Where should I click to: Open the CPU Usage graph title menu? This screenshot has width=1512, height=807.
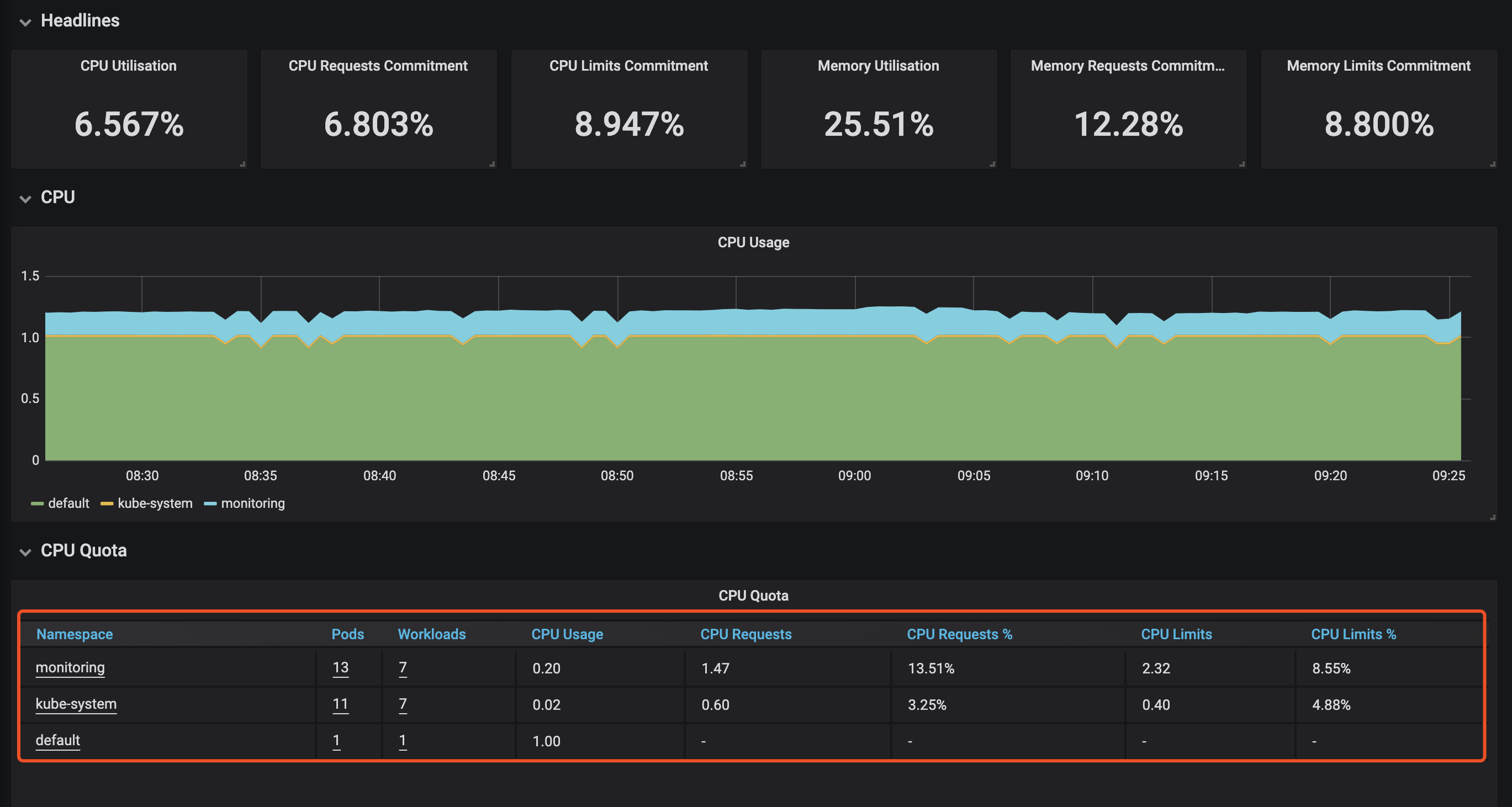(x=753, y=242)
